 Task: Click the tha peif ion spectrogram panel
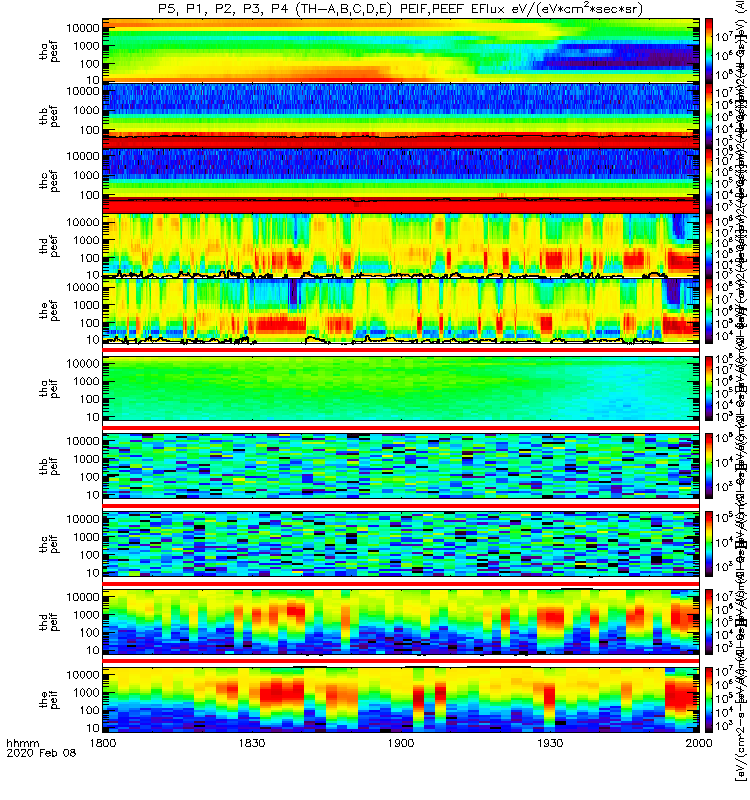point(401,389)
